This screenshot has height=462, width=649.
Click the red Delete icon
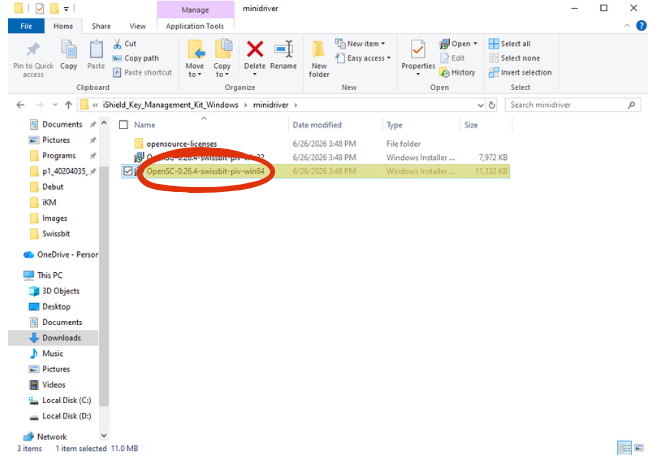(255, 49)
